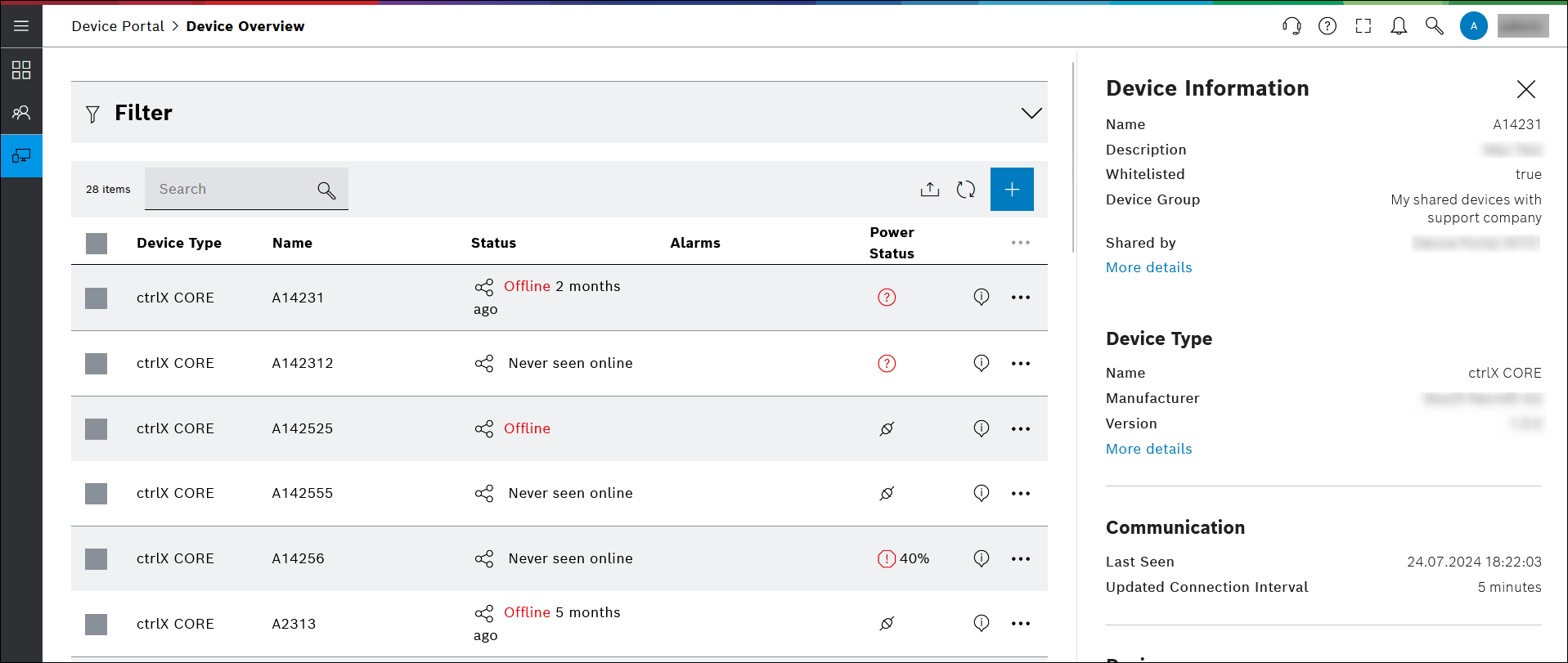Open the dashboard grid icon in sidebar
Screen dimensions: 1568x663
tap(21, 70)
